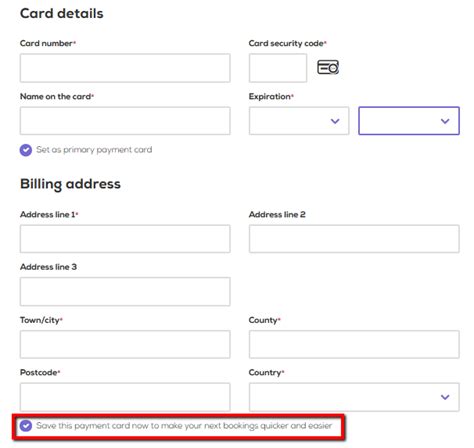Screen dimensions: 474x448
Task: Click the Save this payment card label text
Action: point(184,426)
